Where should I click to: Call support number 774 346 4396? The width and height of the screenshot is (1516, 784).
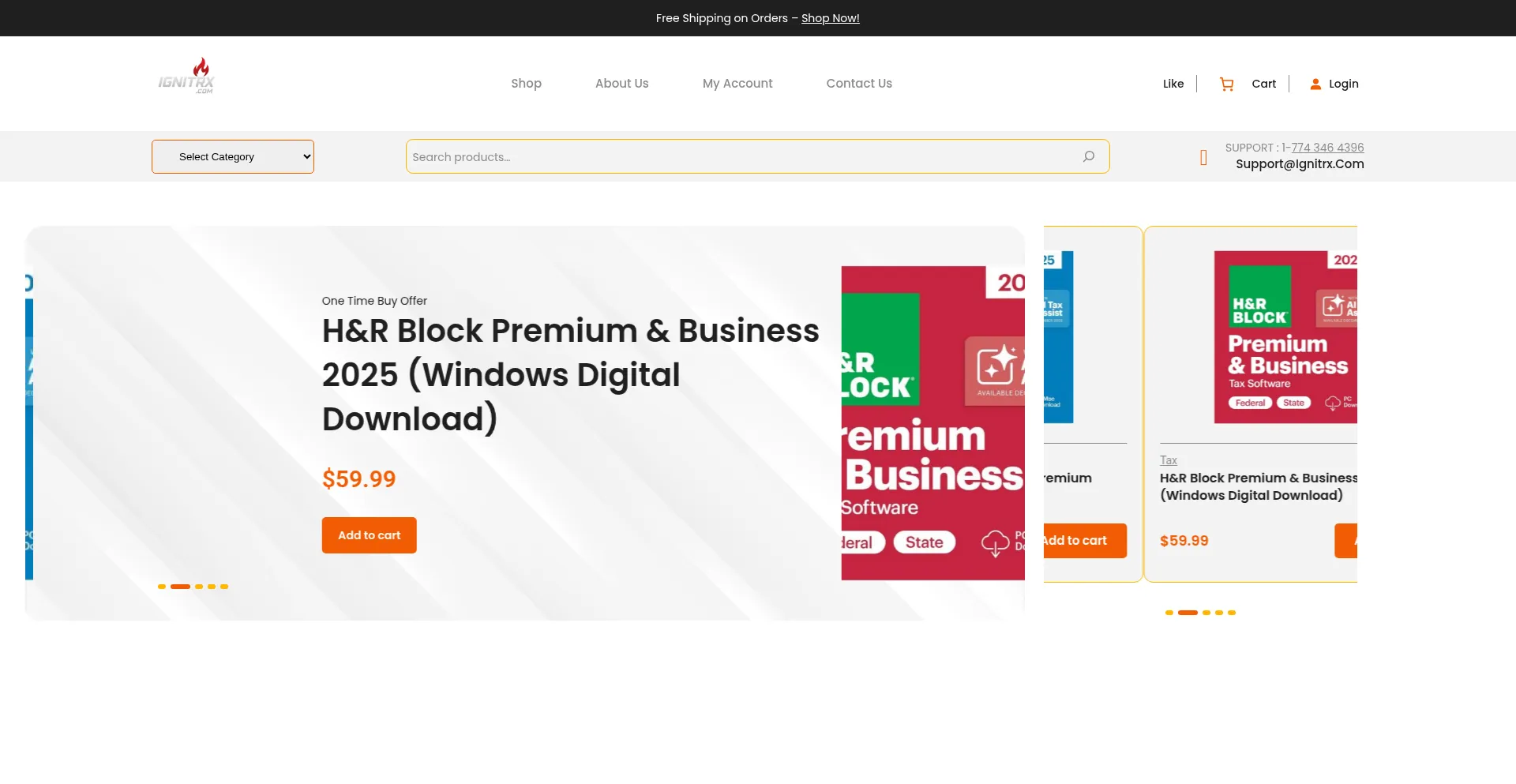(x=1327, y=148)
